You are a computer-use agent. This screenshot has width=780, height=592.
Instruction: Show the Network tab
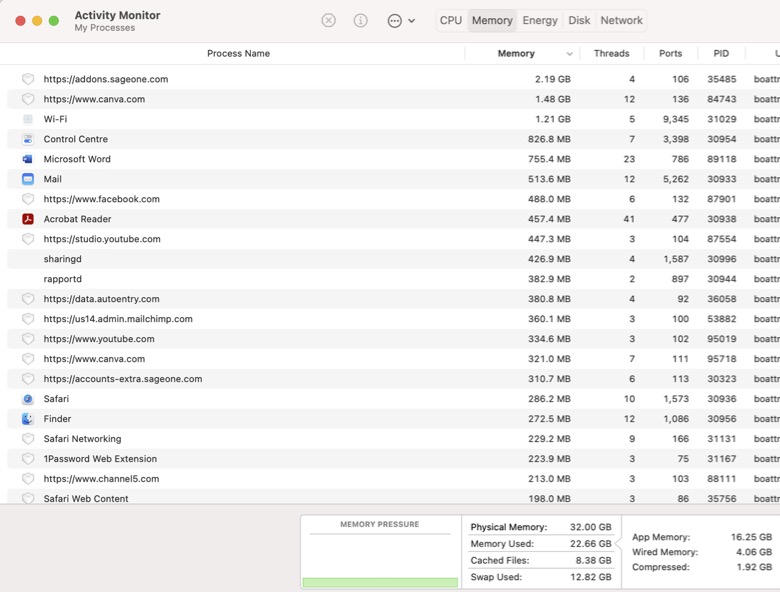coord(621,20)
